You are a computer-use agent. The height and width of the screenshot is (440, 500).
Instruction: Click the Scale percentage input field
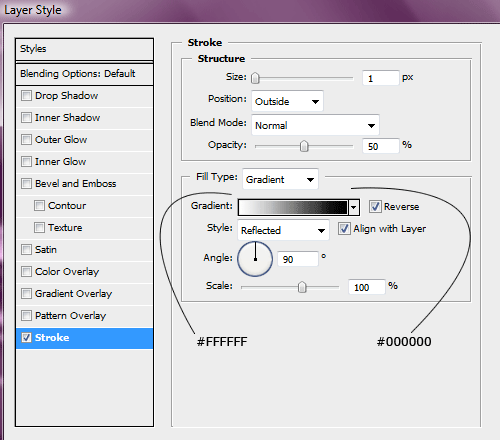[x=367, y=287]
